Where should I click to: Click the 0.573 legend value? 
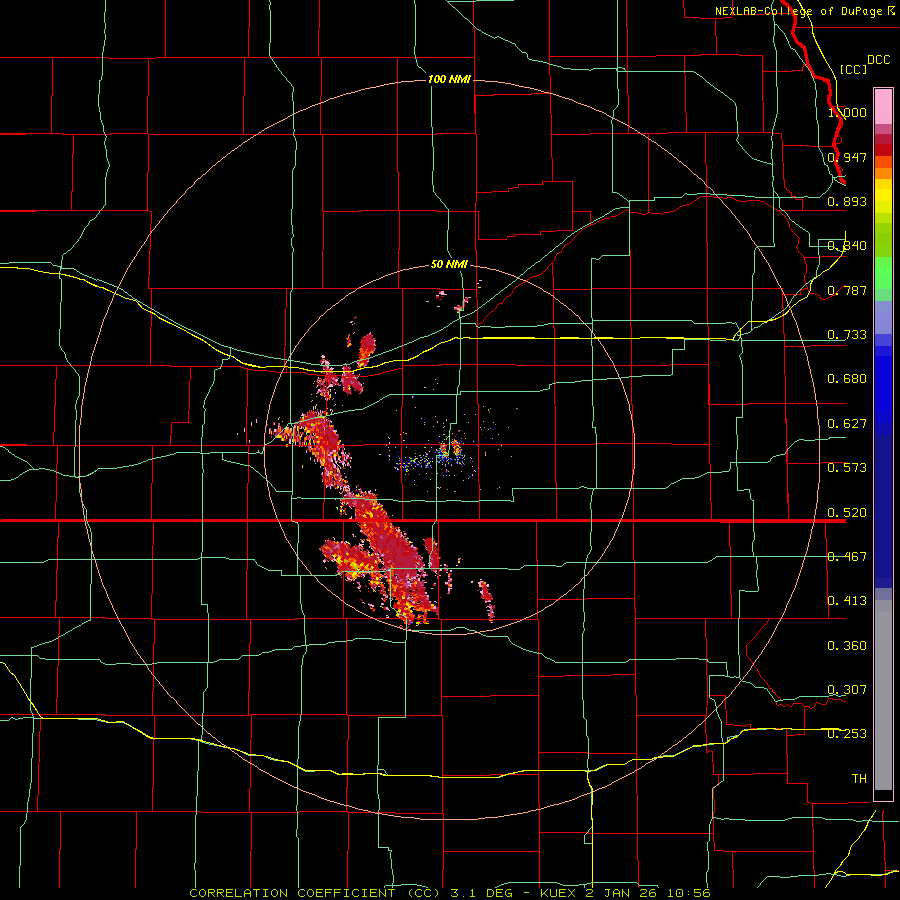pyautogui.click(x=847, y=468)
